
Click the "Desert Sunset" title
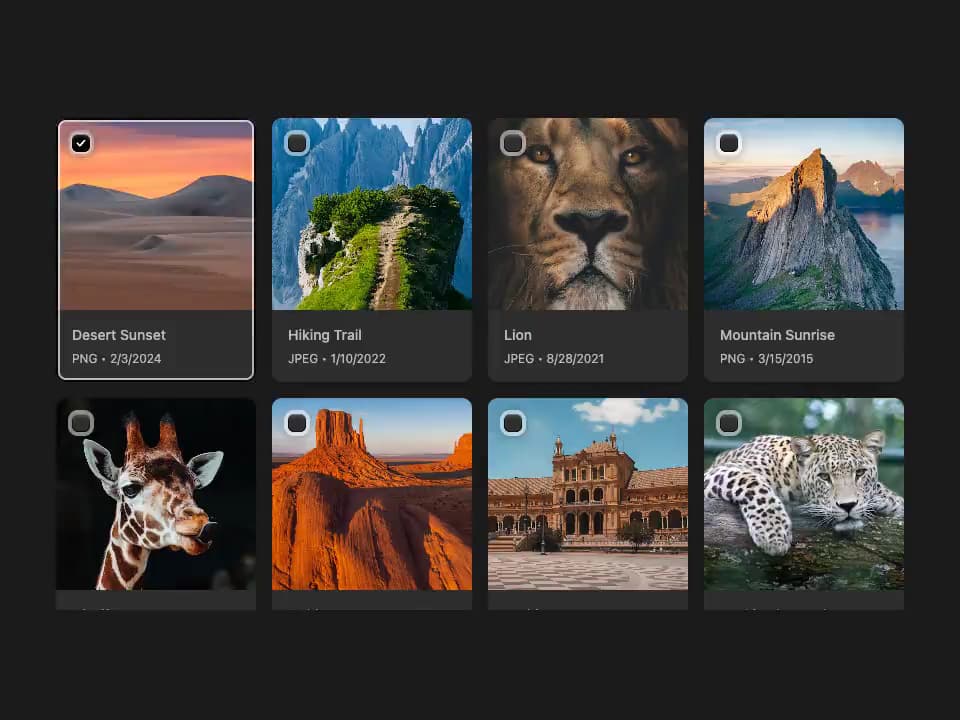point(119,335)
